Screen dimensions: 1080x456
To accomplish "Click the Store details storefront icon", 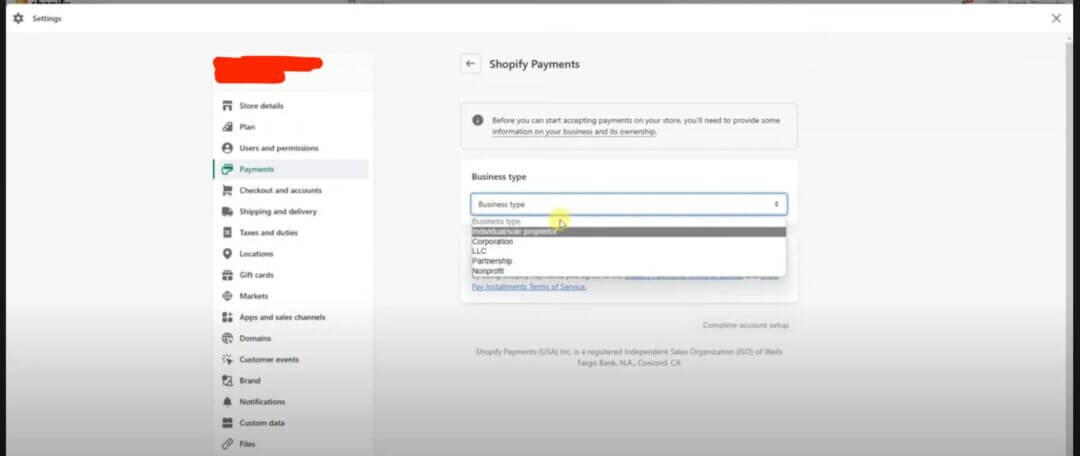I will (227, 106).
